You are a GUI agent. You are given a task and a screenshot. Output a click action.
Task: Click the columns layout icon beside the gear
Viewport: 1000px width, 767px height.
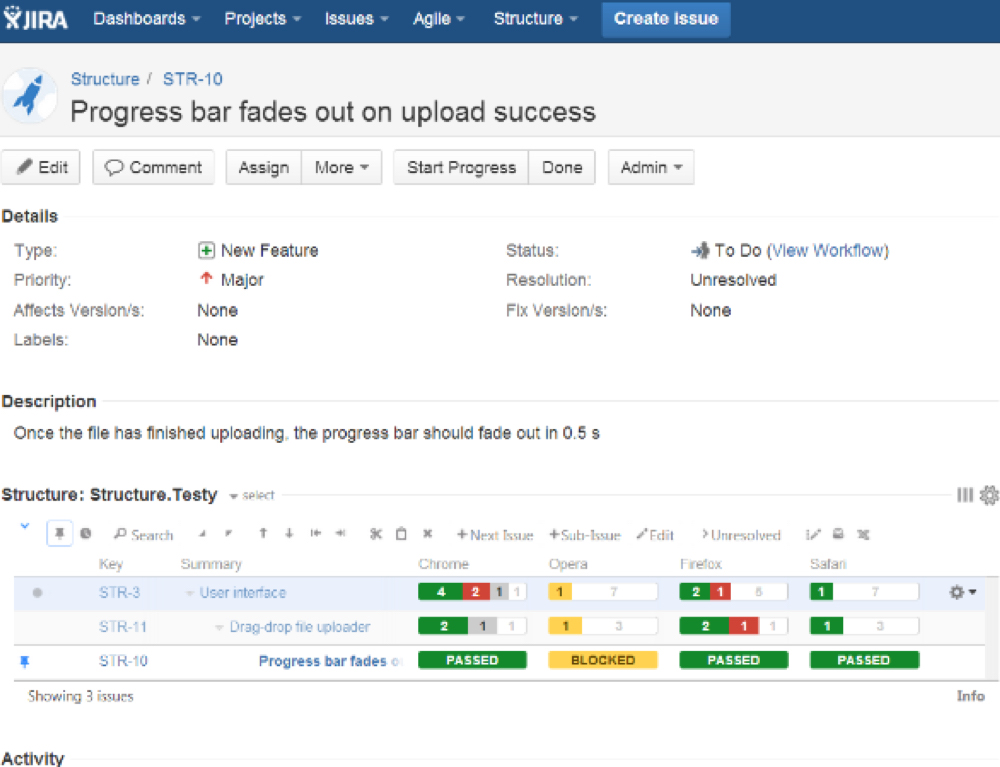(965, 495)
